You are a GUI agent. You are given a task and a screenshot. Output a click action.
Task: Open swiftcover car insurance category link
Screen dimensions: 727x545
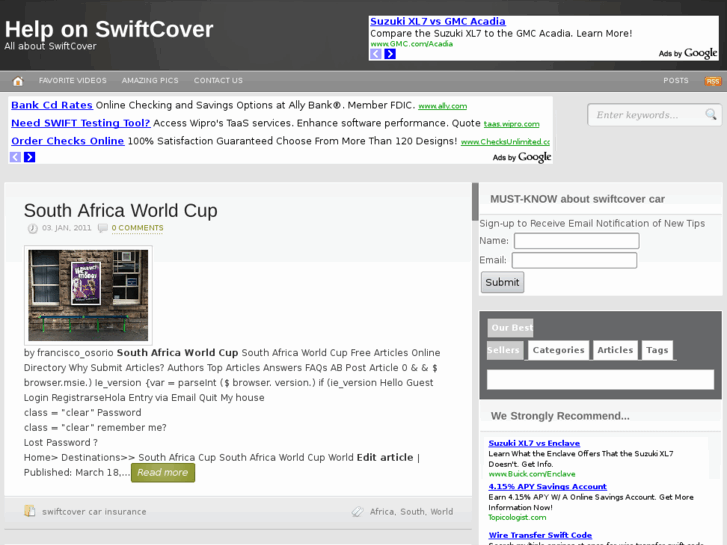[x=94, y=512]
